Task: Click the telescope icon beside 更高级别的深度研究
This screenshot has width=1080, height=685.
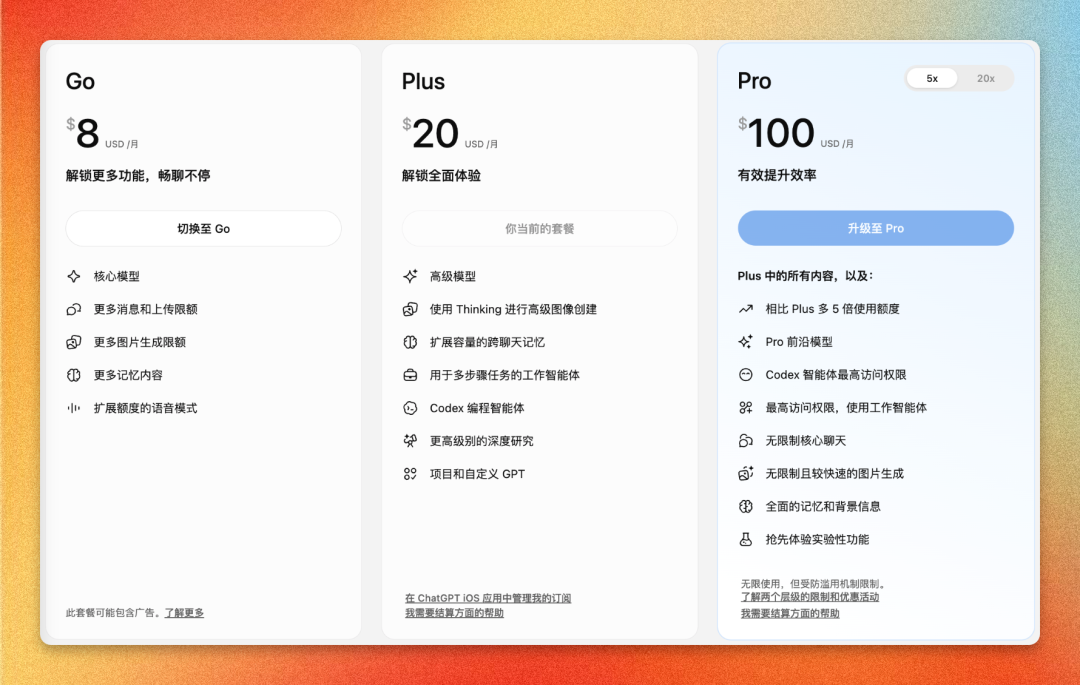Action: tap(410, 441)
